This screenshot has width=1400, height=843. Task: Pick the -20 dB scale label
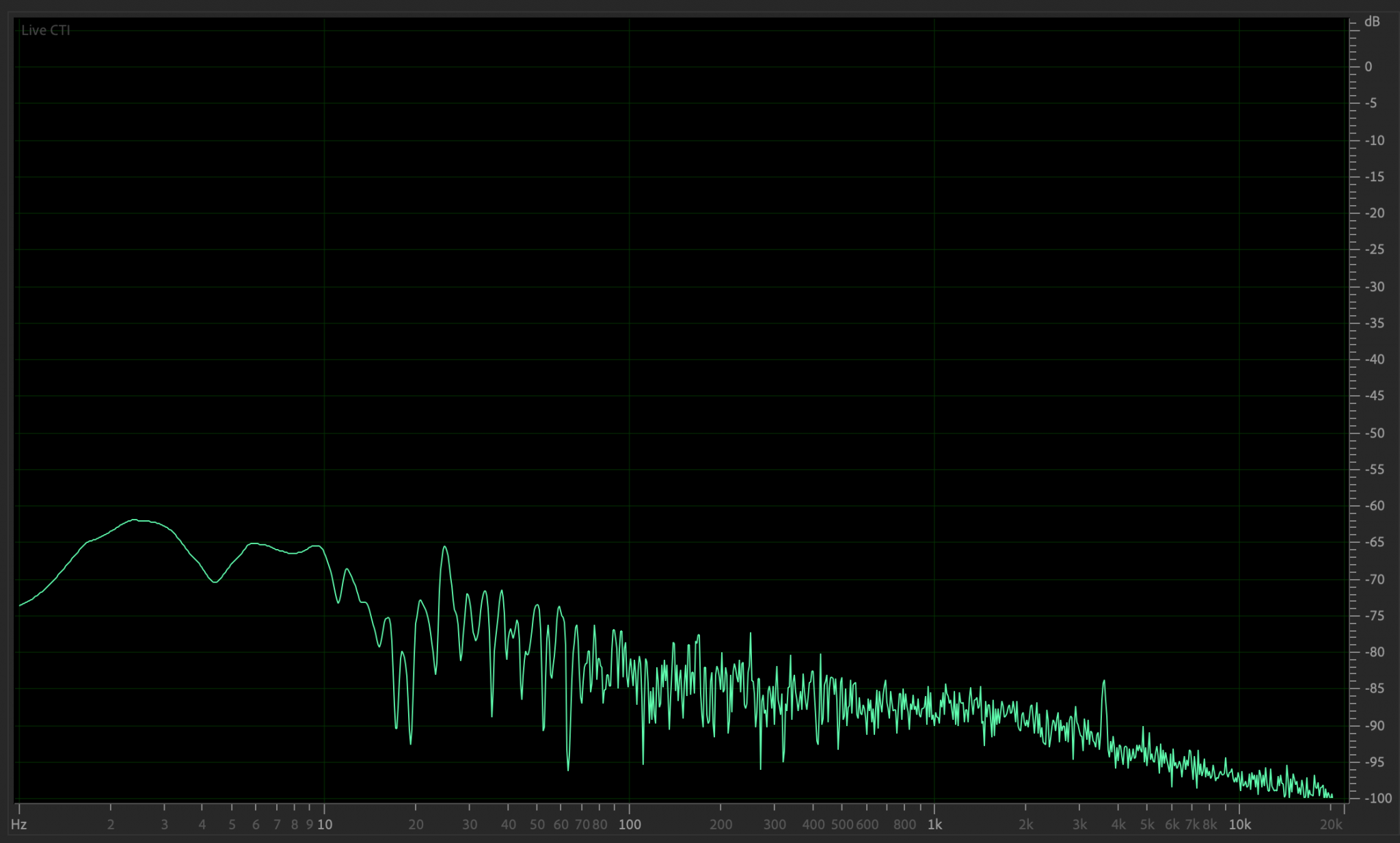click(1374, 213)
